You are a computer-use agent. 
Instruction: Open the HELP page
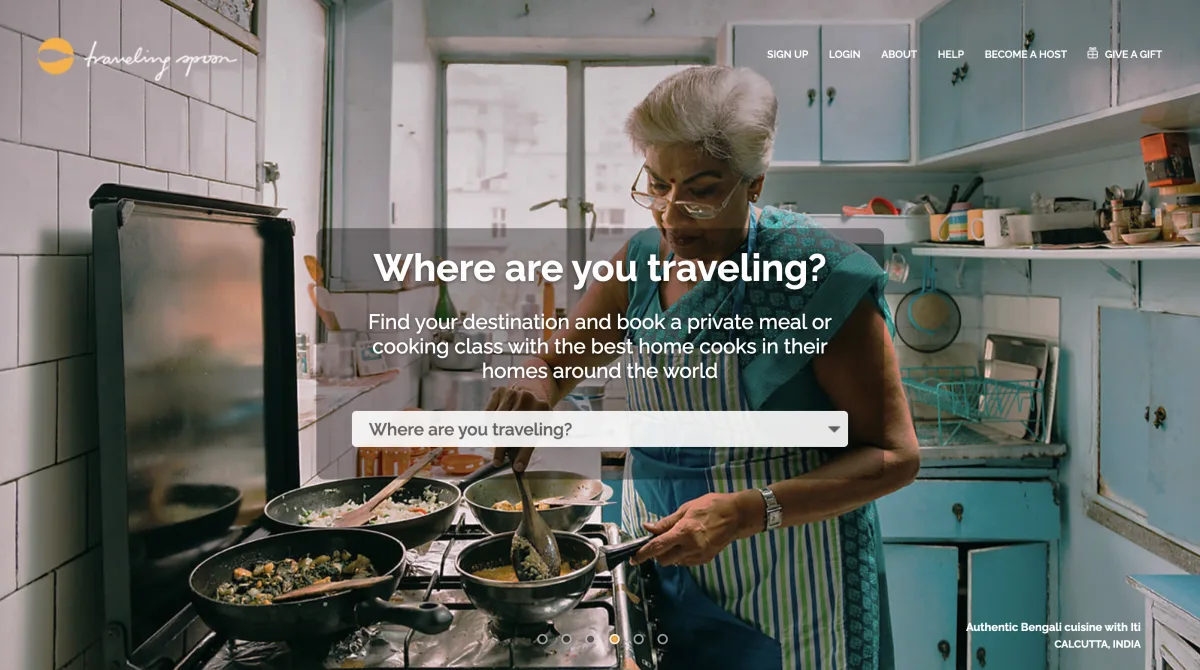pos(951,54)
